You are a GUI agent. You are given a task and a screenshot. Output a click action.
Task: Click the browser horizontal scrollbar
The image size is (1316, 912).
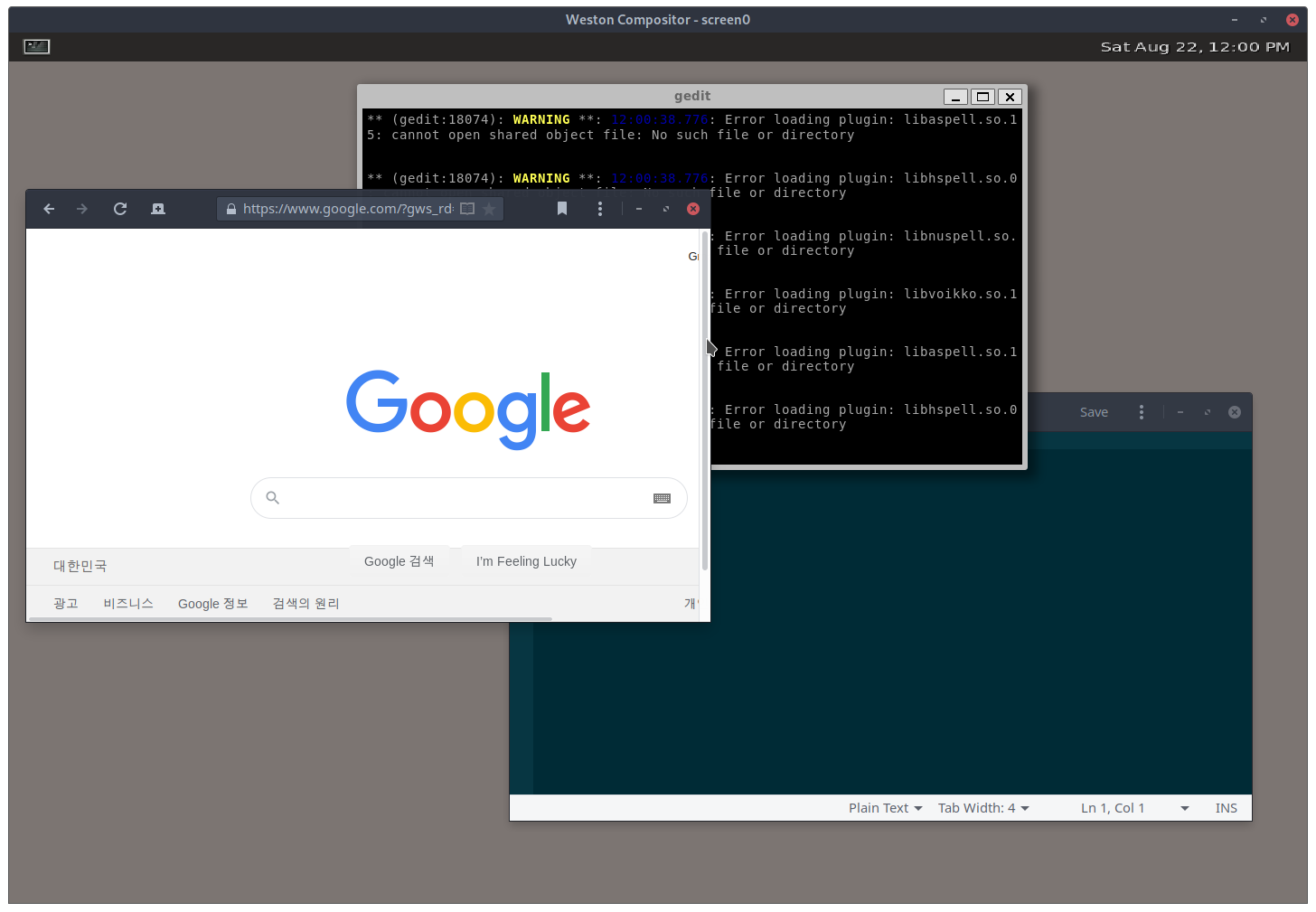tap(289, 619)
